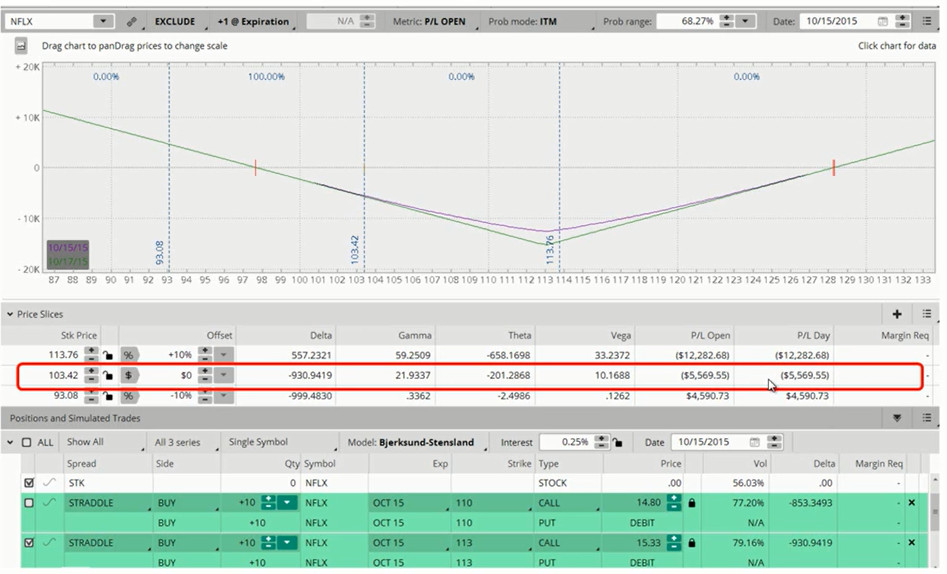Viewport: 947px width, 574px height.
Task: Open Positions and Simulated Trades list menu icon
Action: 927,418
